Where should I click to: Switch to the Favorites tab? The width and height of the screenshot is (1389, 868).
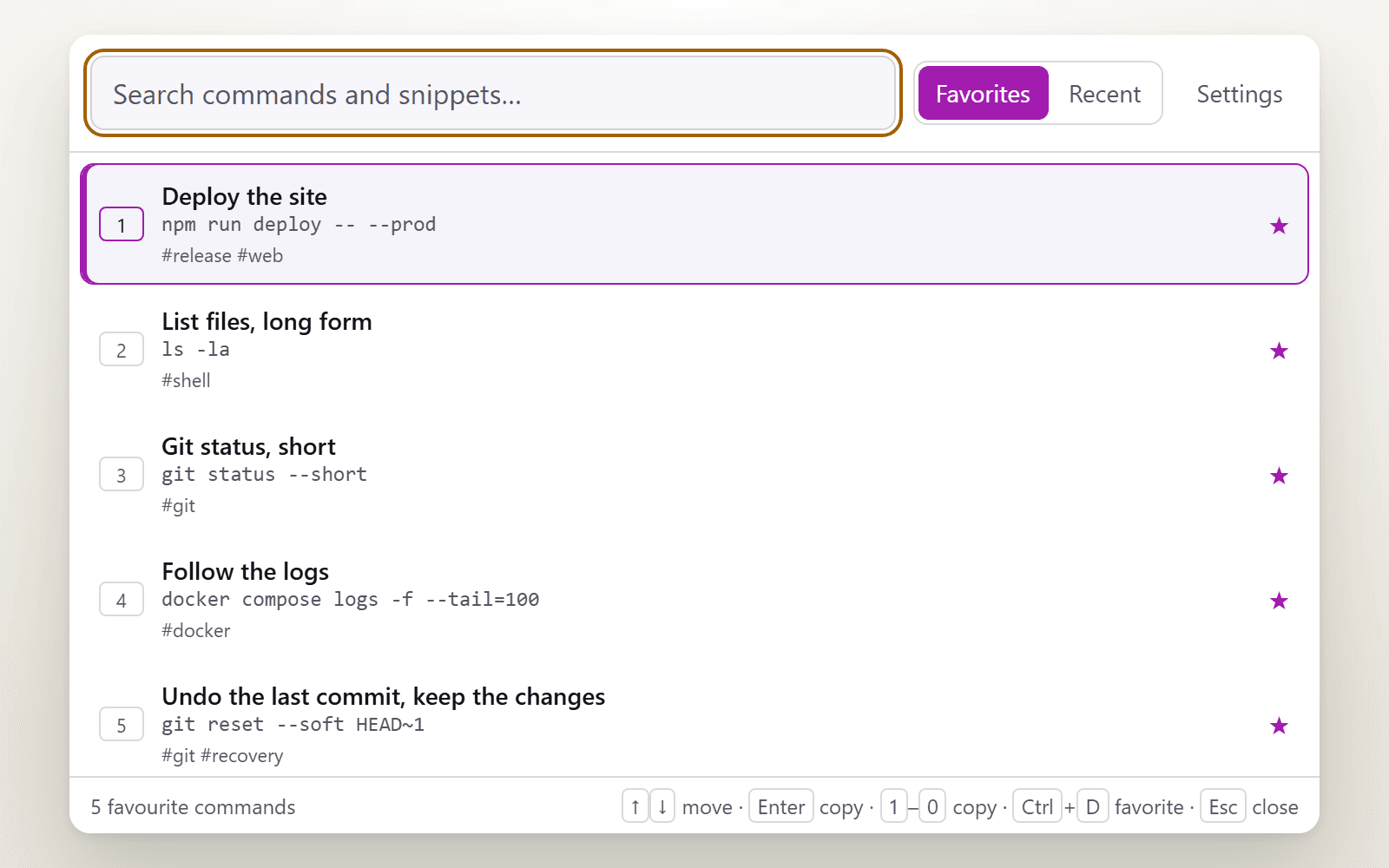click(983, 93)
